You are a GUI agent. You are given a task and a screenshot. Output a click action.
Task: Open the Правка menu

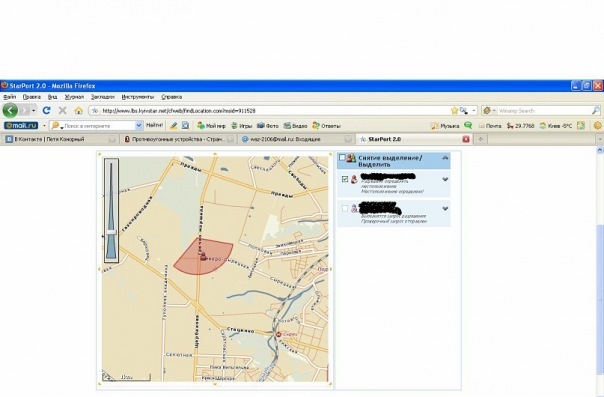pos(32,97)
